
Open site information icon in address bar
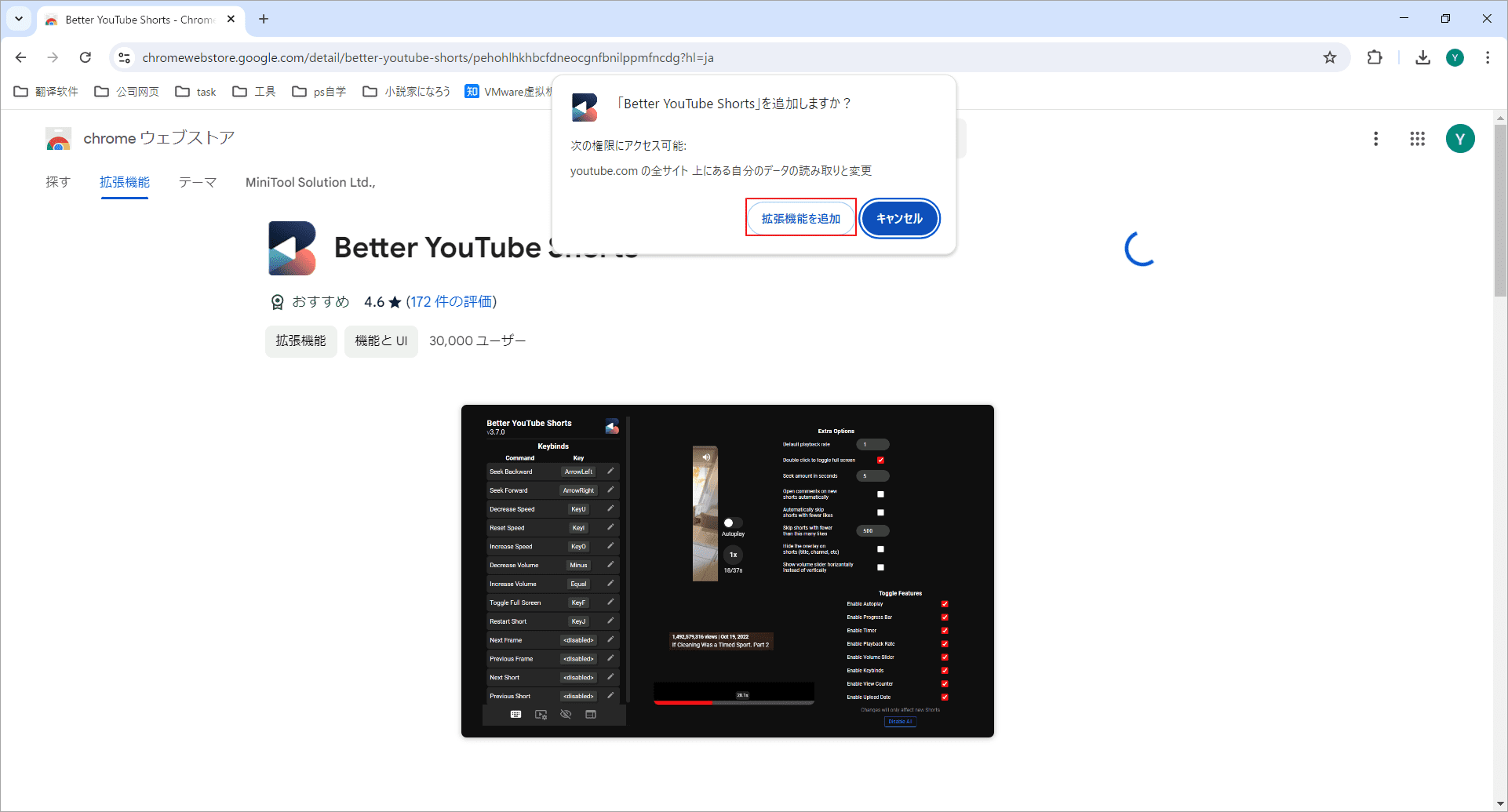[x=124, y=57]
